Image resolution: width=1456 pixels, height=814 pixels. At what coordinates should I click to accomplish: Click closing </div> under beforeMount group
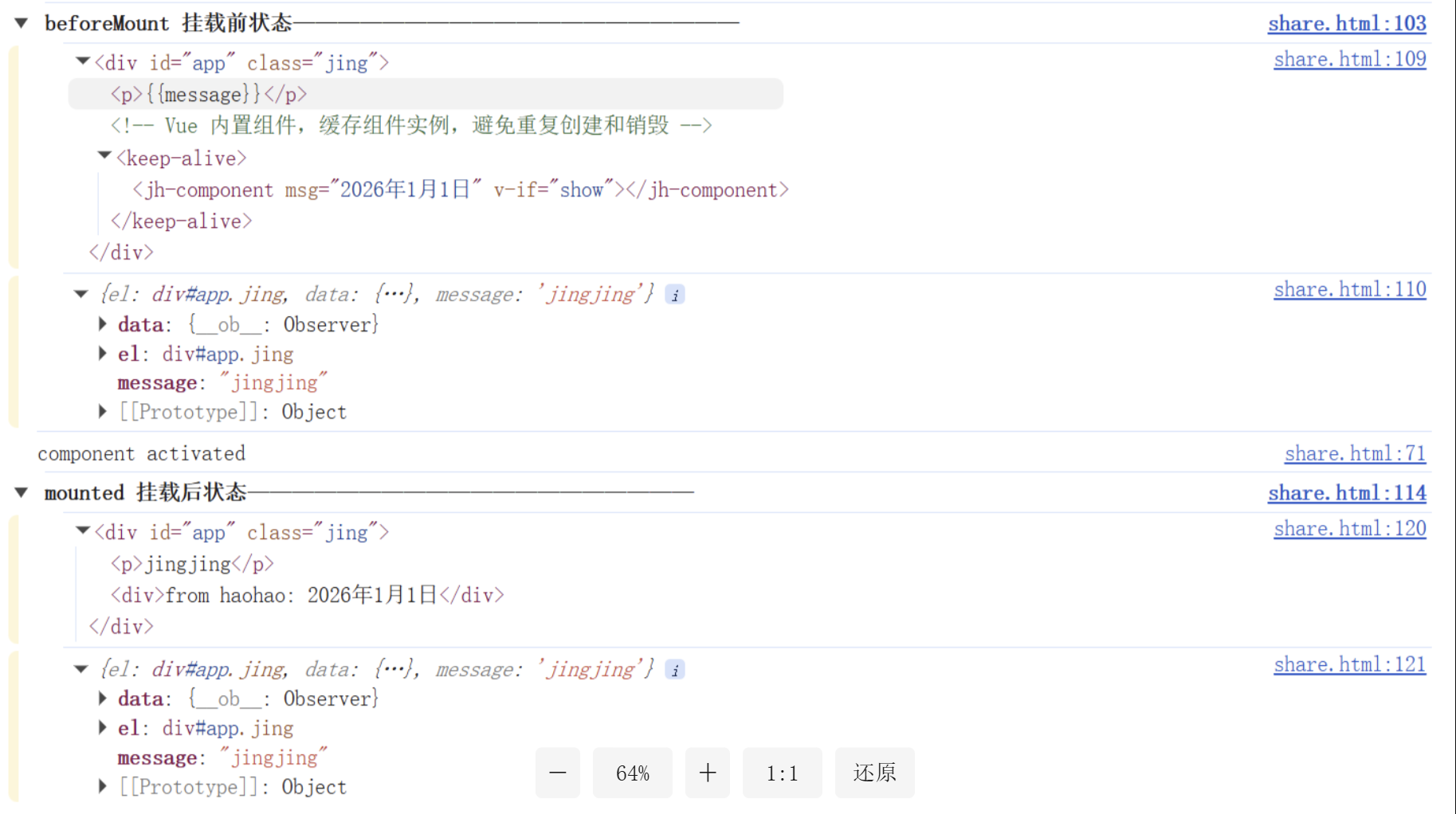point(121,252)
